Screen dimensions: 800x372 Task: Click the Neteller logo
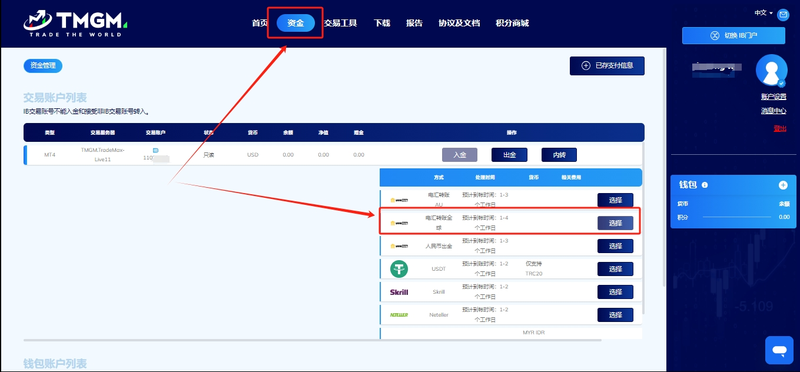(x=399, y=315)
